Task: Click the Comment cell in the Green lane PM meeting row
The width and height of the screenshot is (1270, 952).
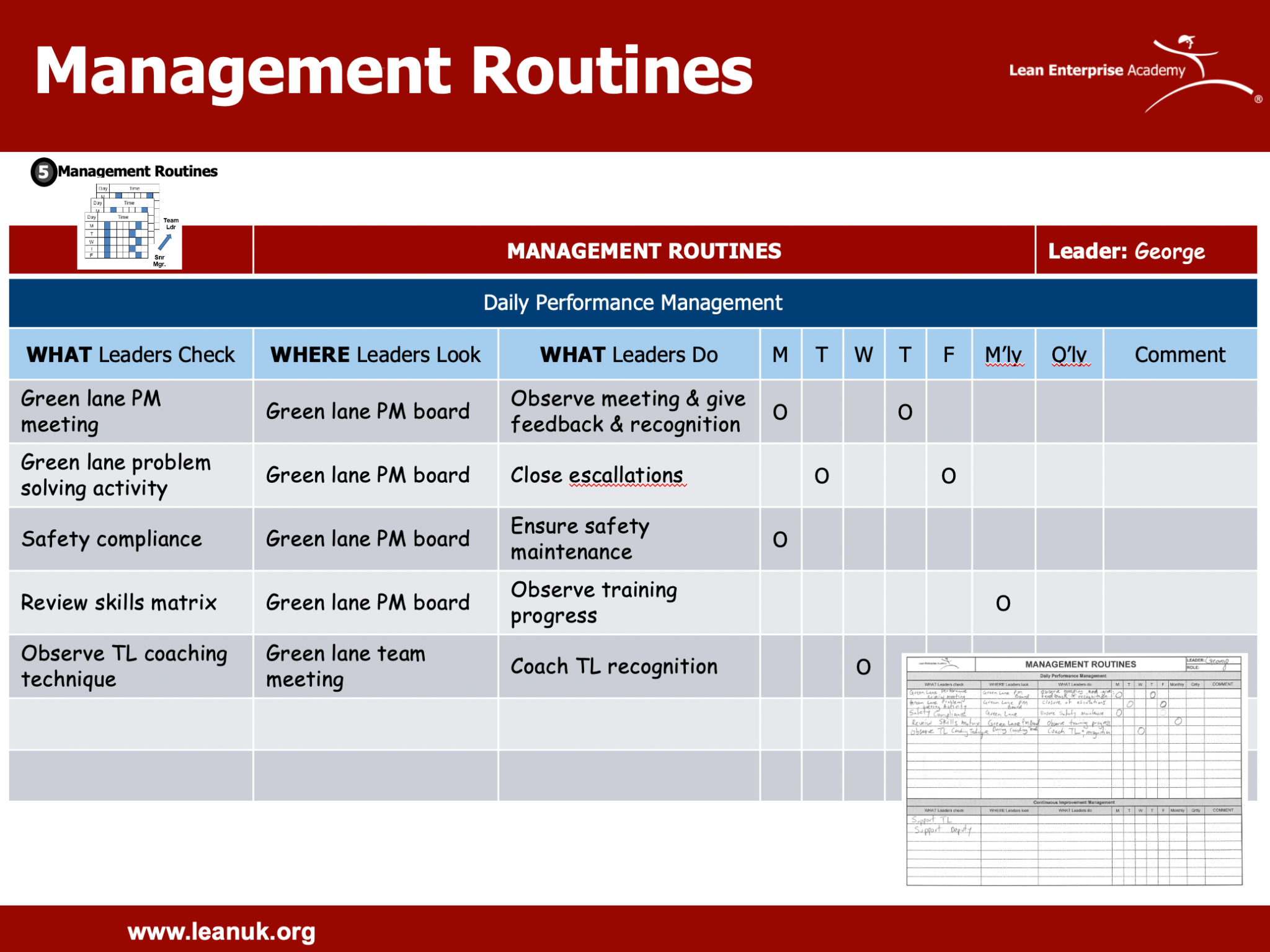Action: coord(1180,412)
